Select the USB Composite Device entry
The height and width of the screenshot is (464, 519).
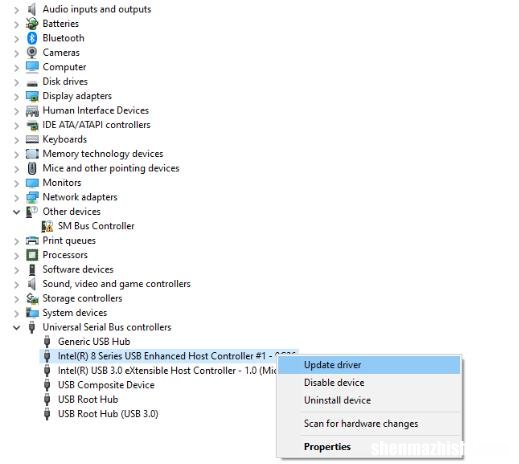(x=106, y=385)
